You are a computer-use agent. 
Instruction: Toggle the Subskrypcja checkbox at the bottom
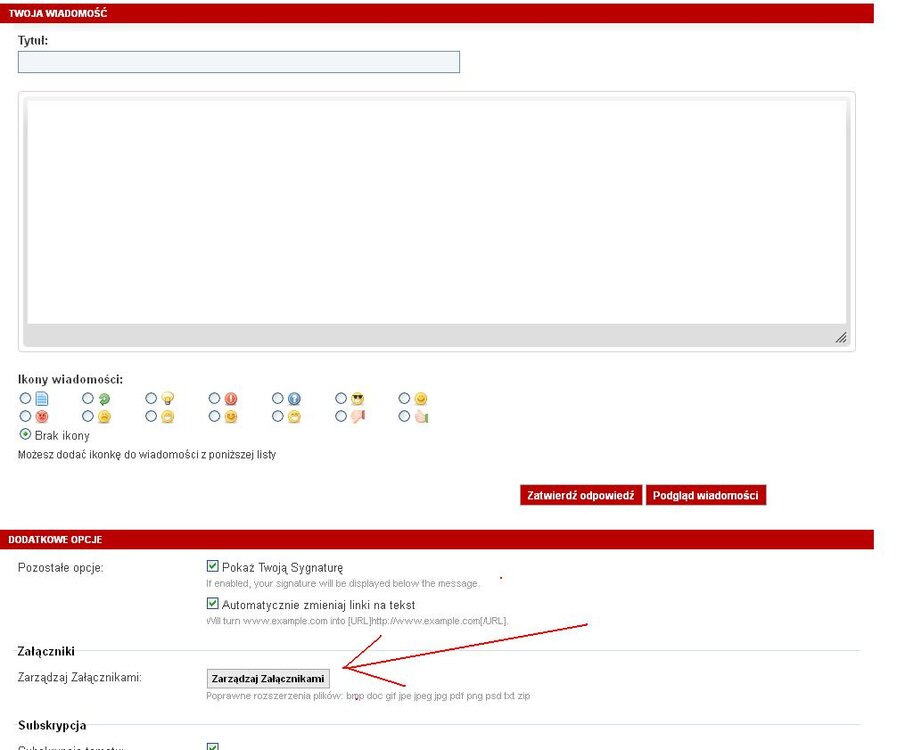click(212, 746)
